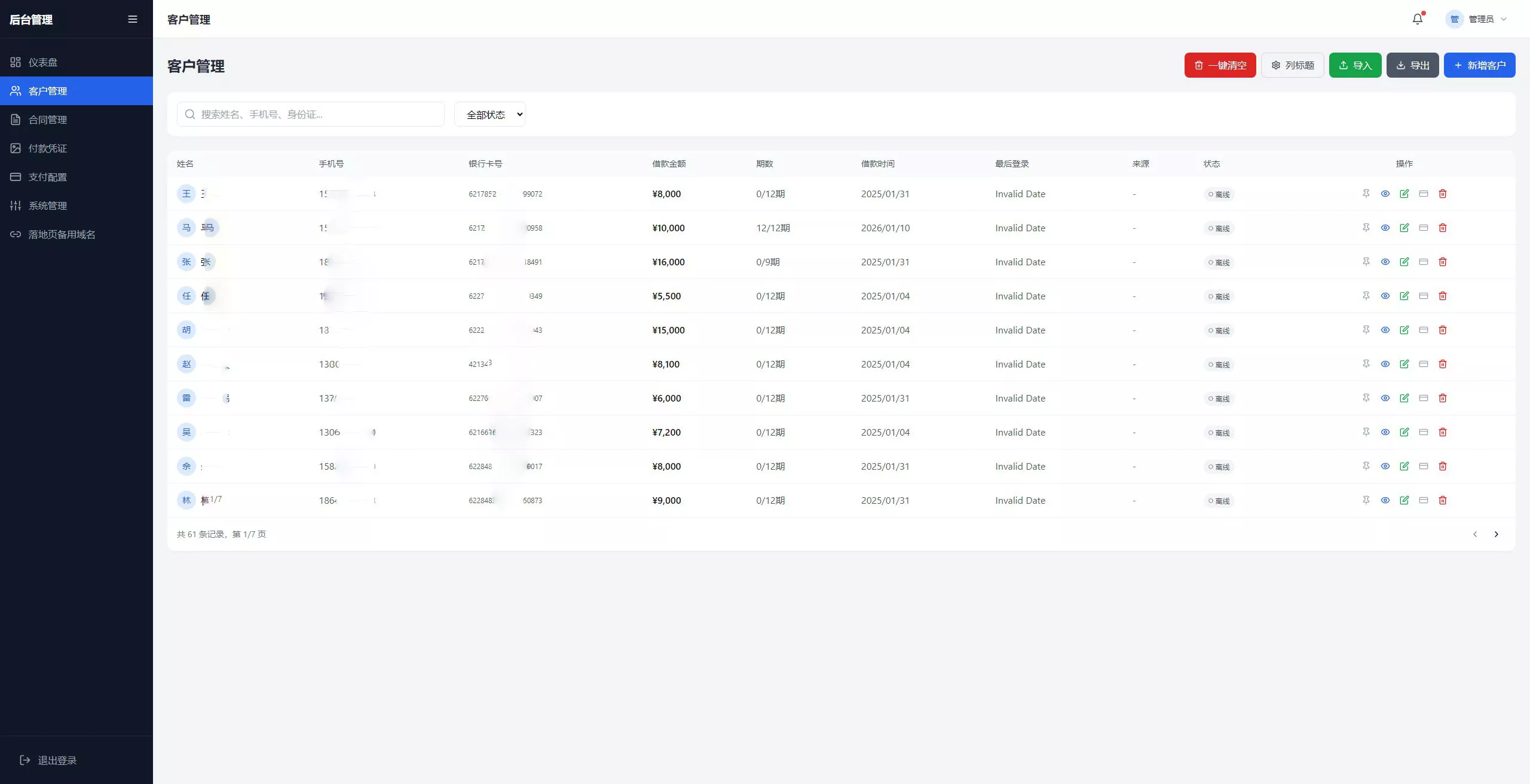Delete the ¥16,000 loan customer row

(x=1442, y=262)
